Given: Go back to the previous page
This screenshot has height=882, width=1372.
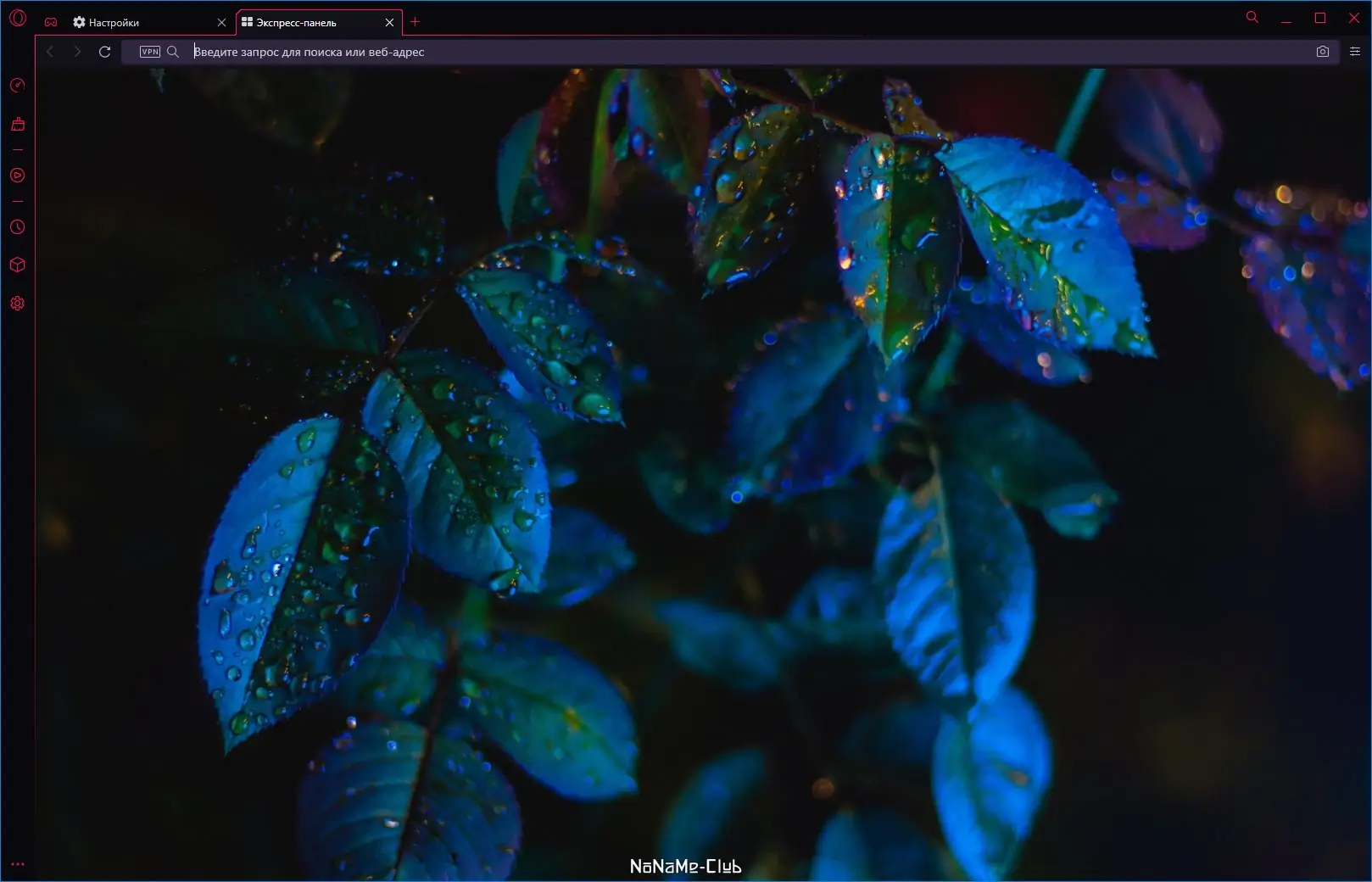Looking at the screenshot, I should pyautogui.click(x=50, y=52).
